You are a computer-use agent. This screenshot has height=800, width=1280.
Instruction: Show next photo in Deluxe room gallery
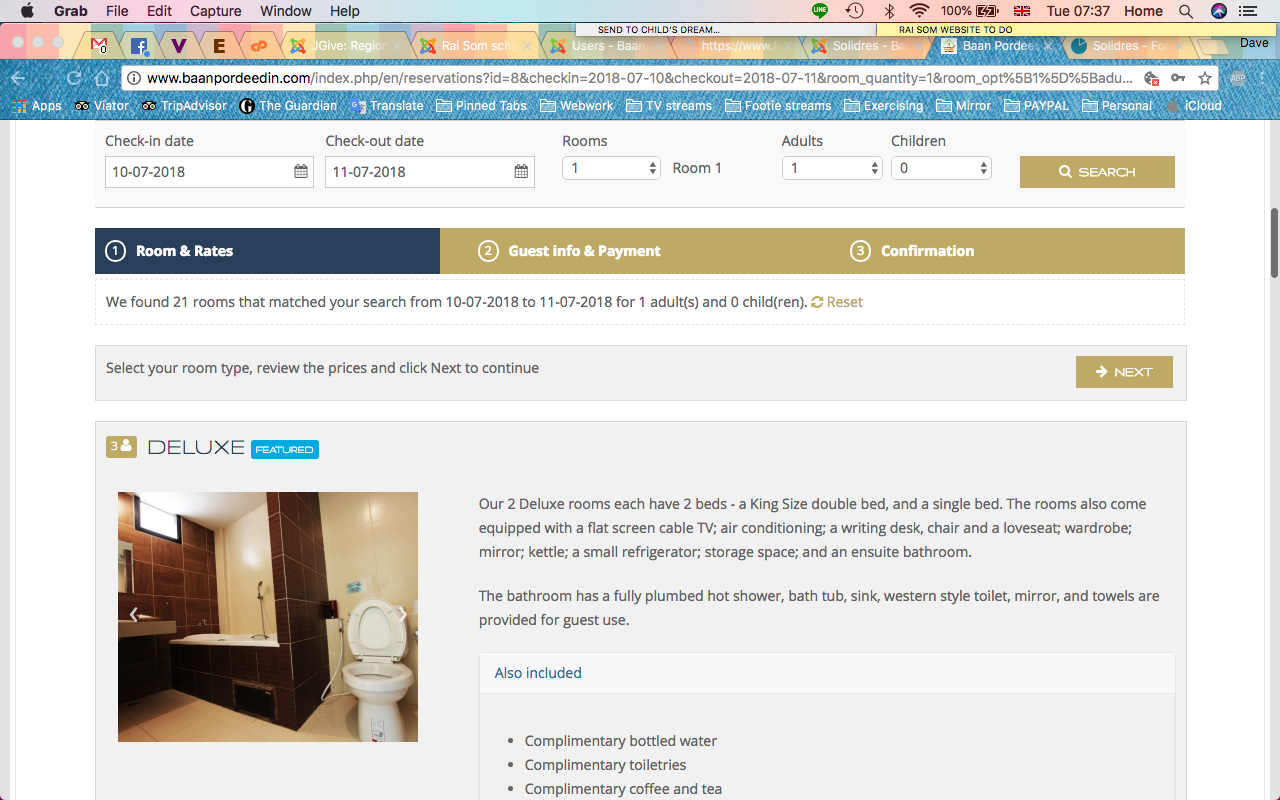pyautogui.click(x=402, y=615)
